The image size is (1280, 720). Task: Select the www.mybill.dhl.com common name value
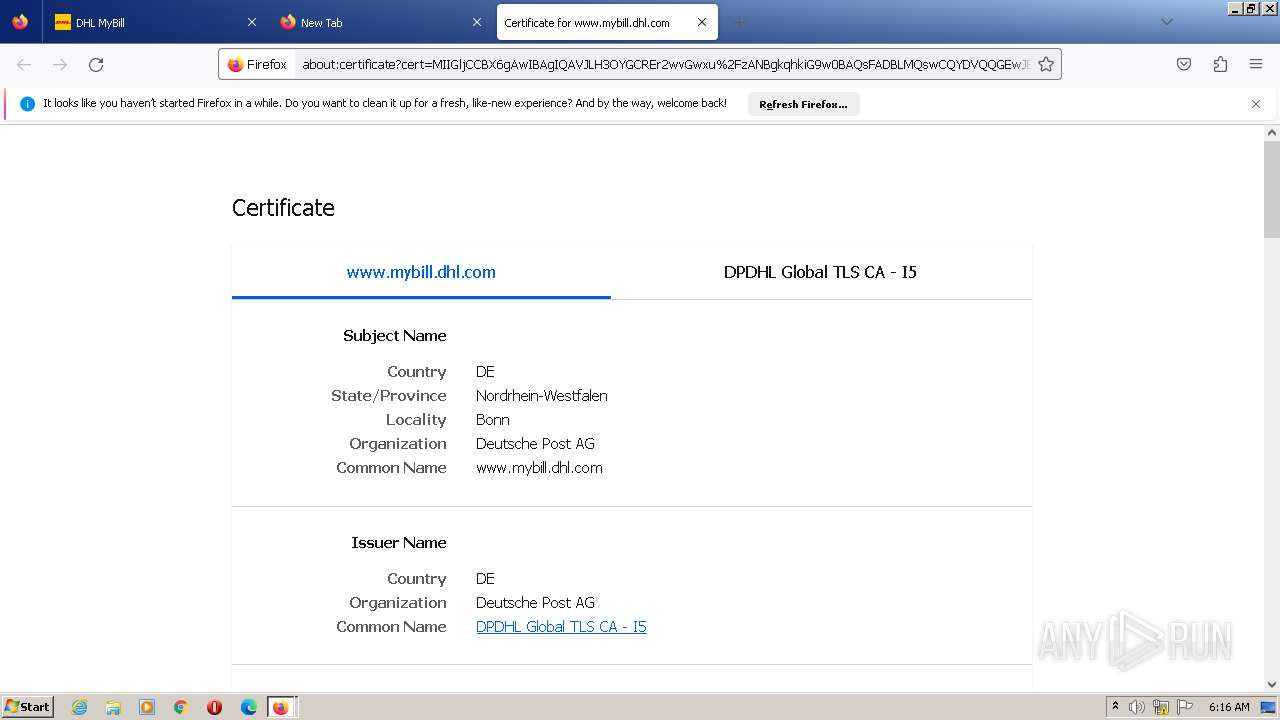(x=539, y=468)
